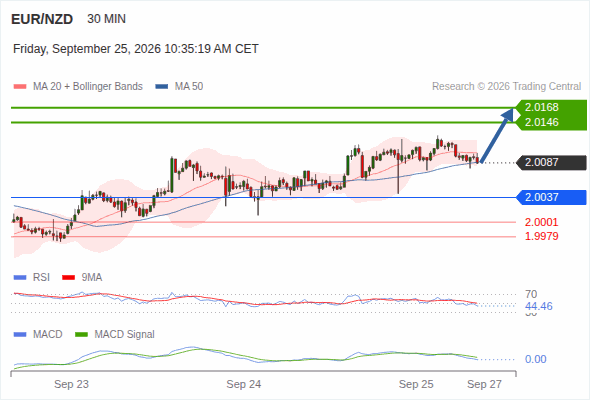This screenshot has height=400, width=590.
Task: Click the MA 20 + Bollinger Bands legend swatch
Action: (x=20, y=87)
